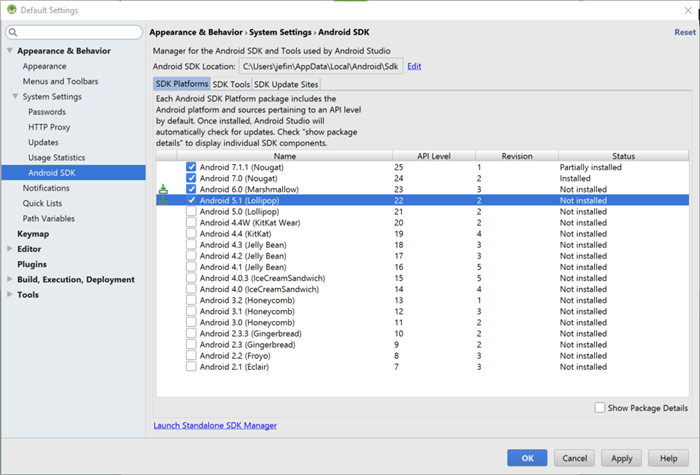Select Keymap in settings tree
The width and height of the screenshot is (700, 475).
point(33,233)
